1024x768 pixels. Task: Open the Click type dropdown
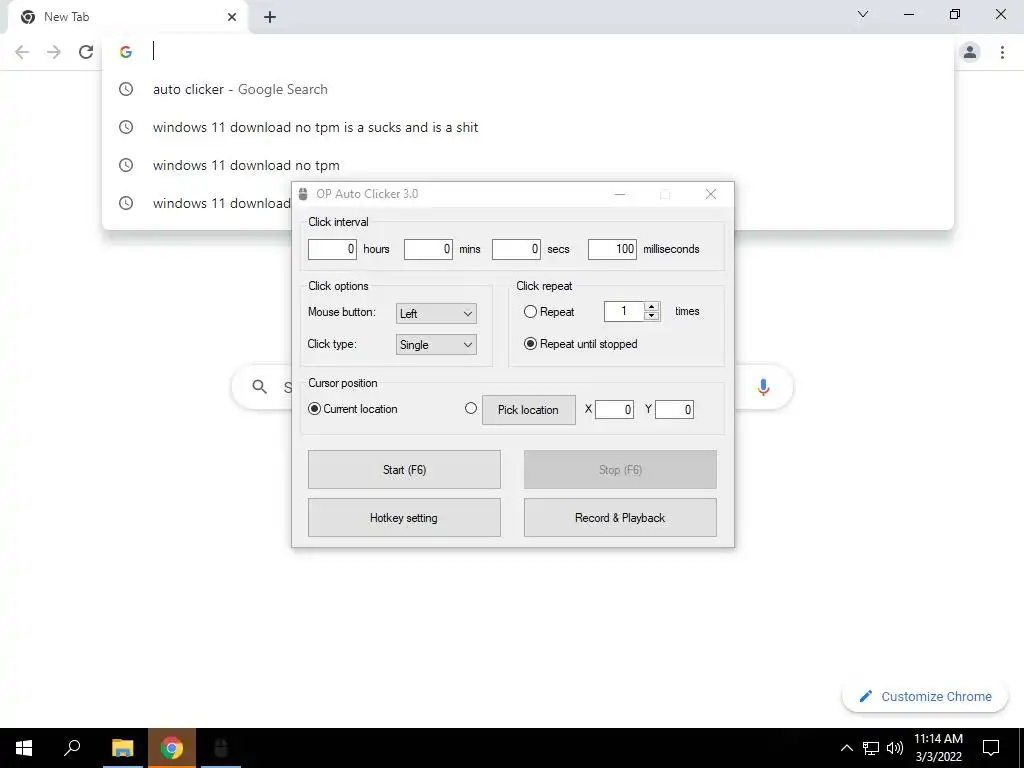[x=436, y=345]
